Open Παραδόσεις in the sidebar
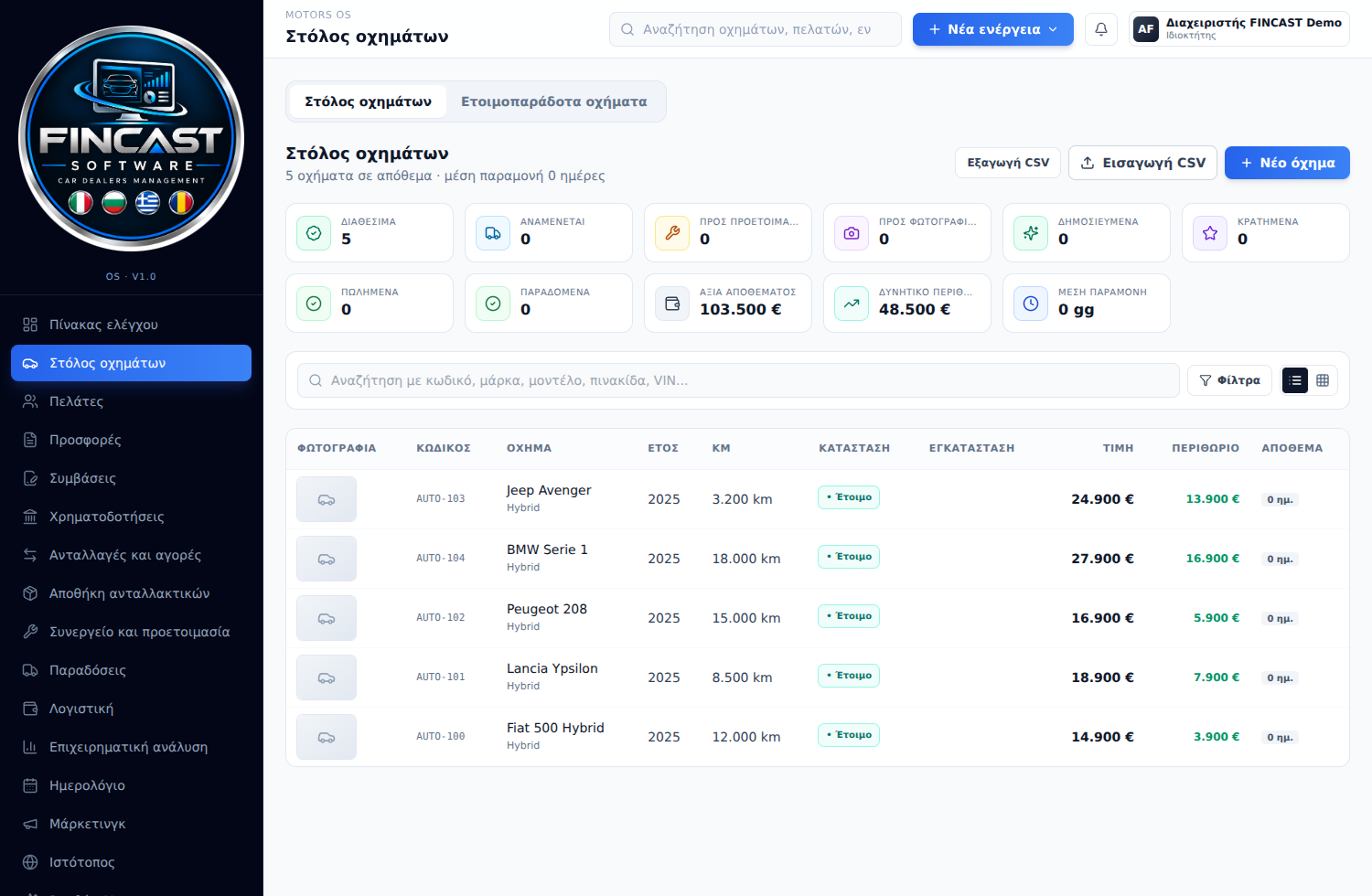 coord(131,670)
